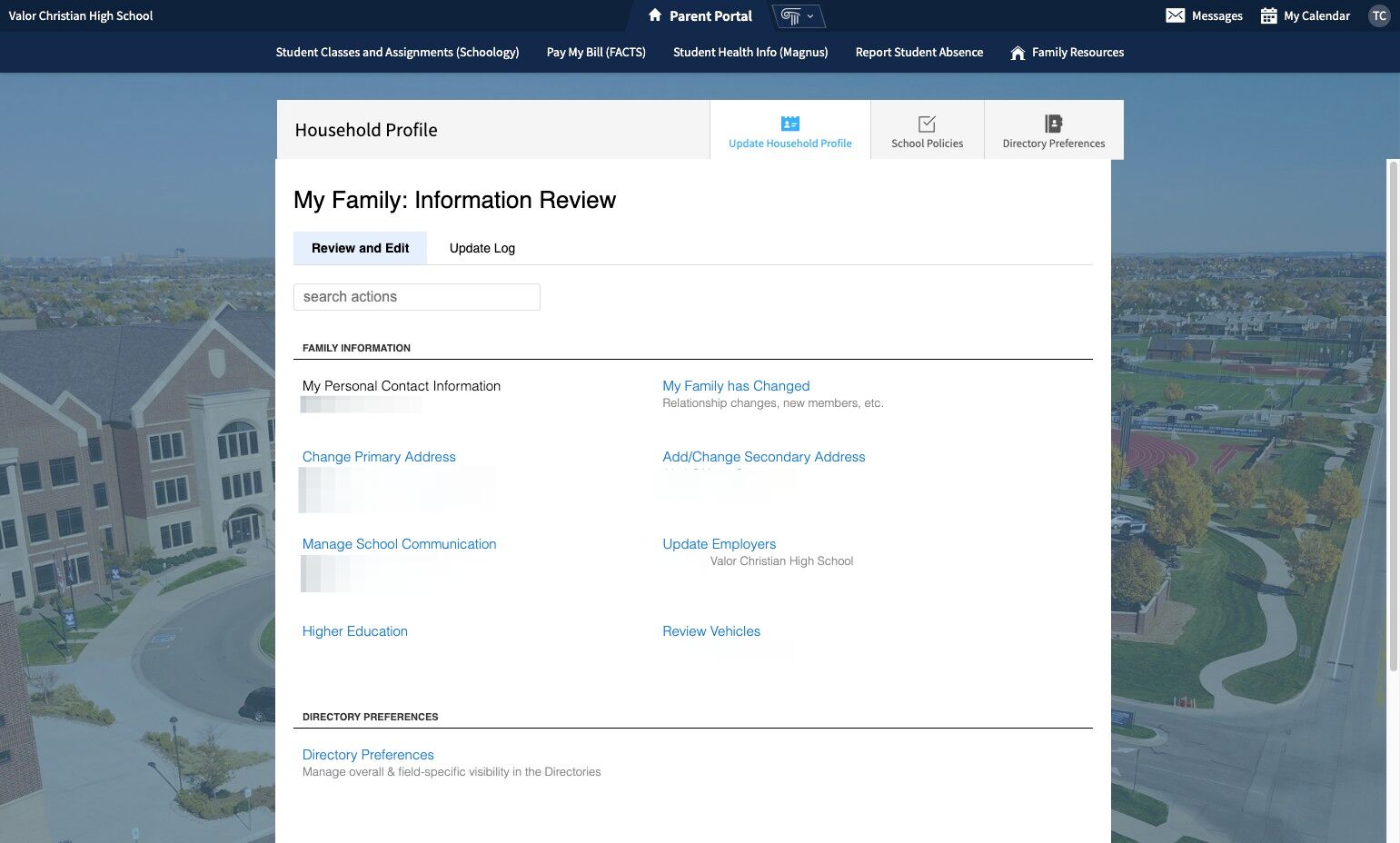Screen dimensions: 1400x843
Task: Open the Review Vehicles link
Action: pyautogui.click(x=711, y=631)
